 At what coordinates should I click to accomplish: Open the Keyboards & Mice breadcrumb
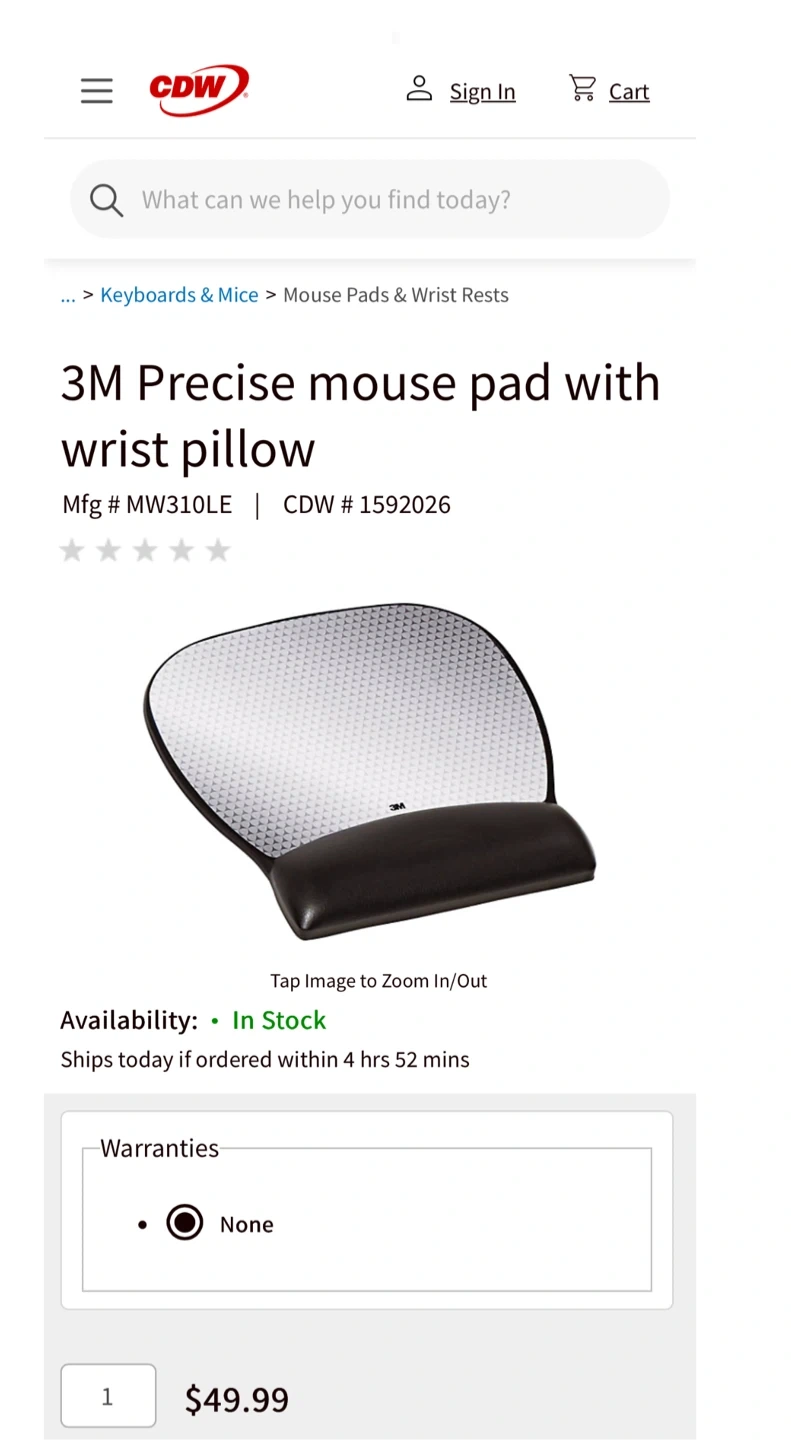pos(179,295)
